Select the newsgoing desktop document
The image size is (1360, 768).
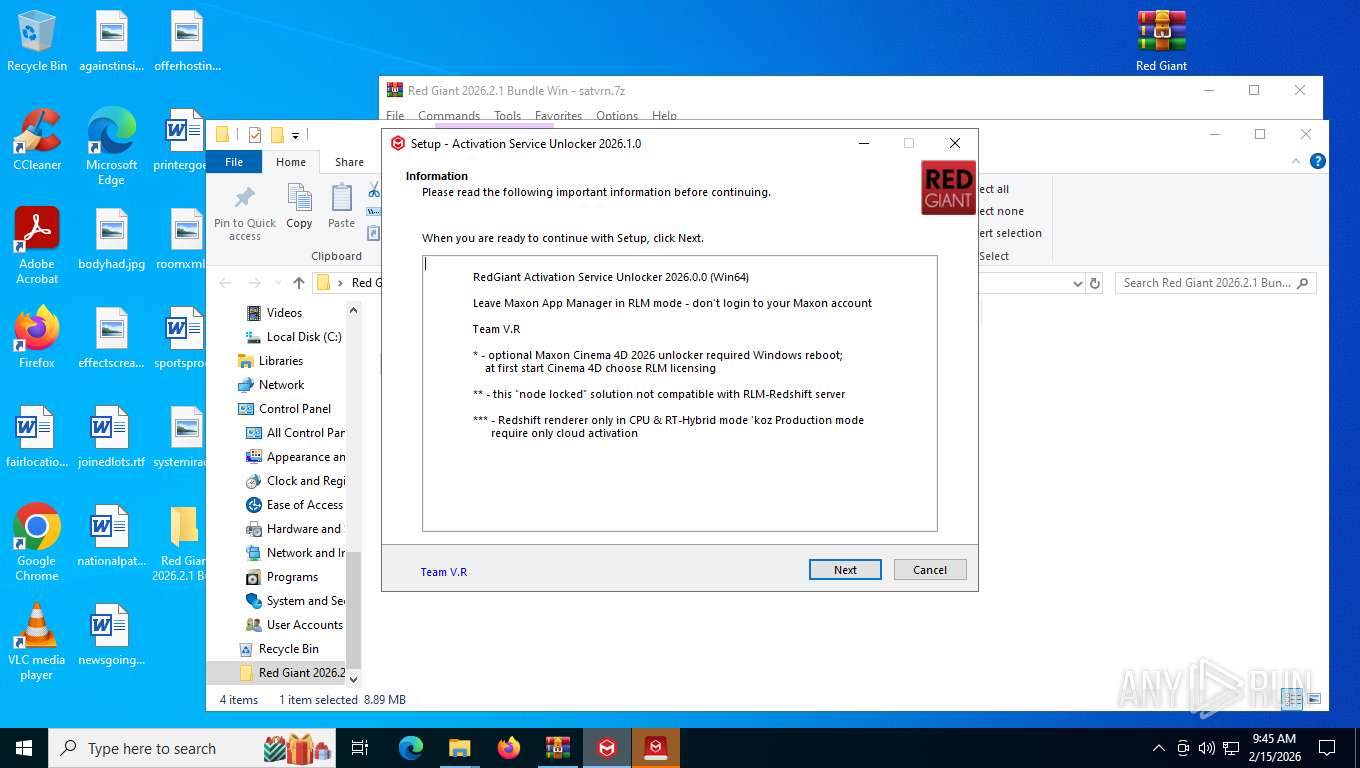click(x=112, y=635)
